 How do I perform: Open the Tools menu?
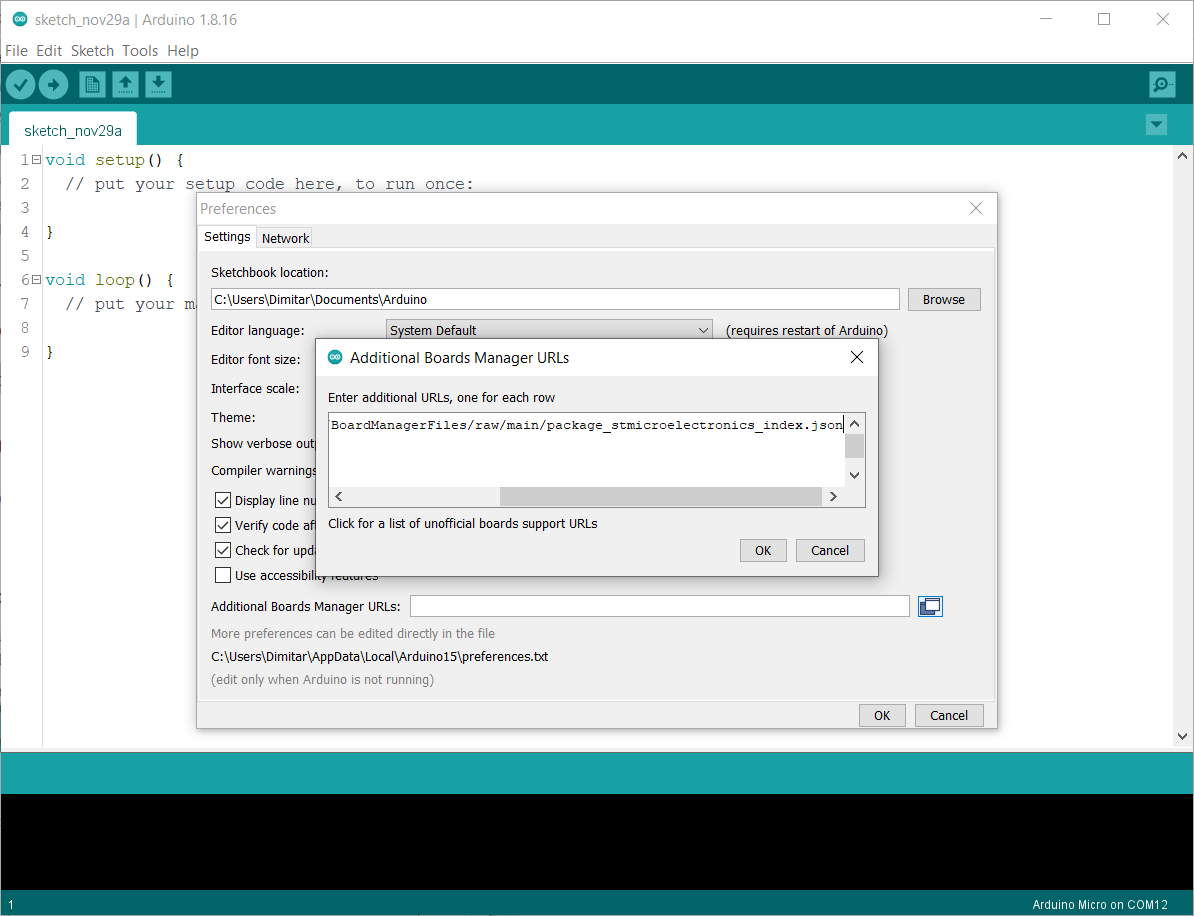(x=140, y=51)
